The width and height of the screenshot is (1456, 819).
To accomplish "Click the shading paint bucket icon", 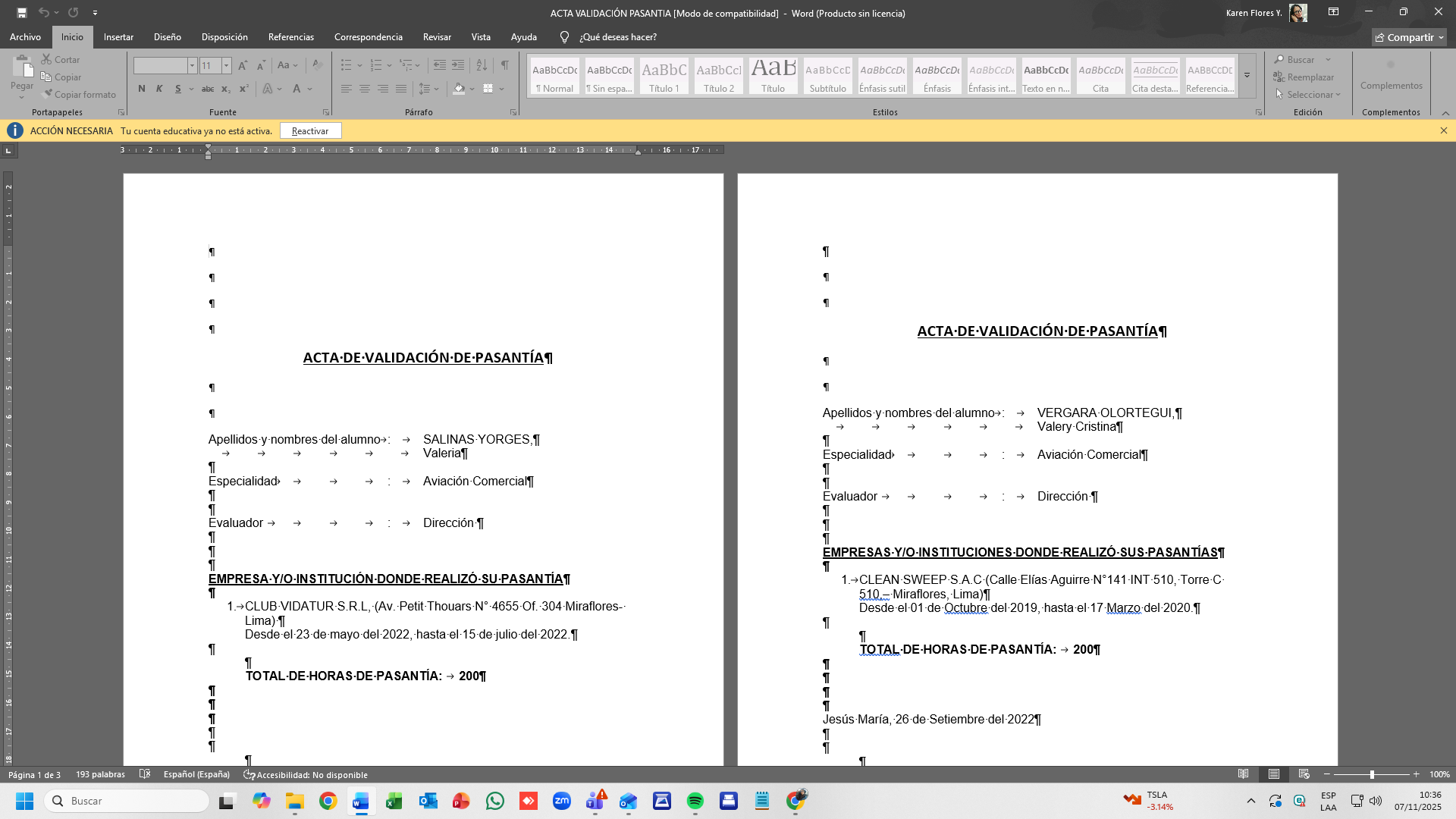I will pos(459,89).
